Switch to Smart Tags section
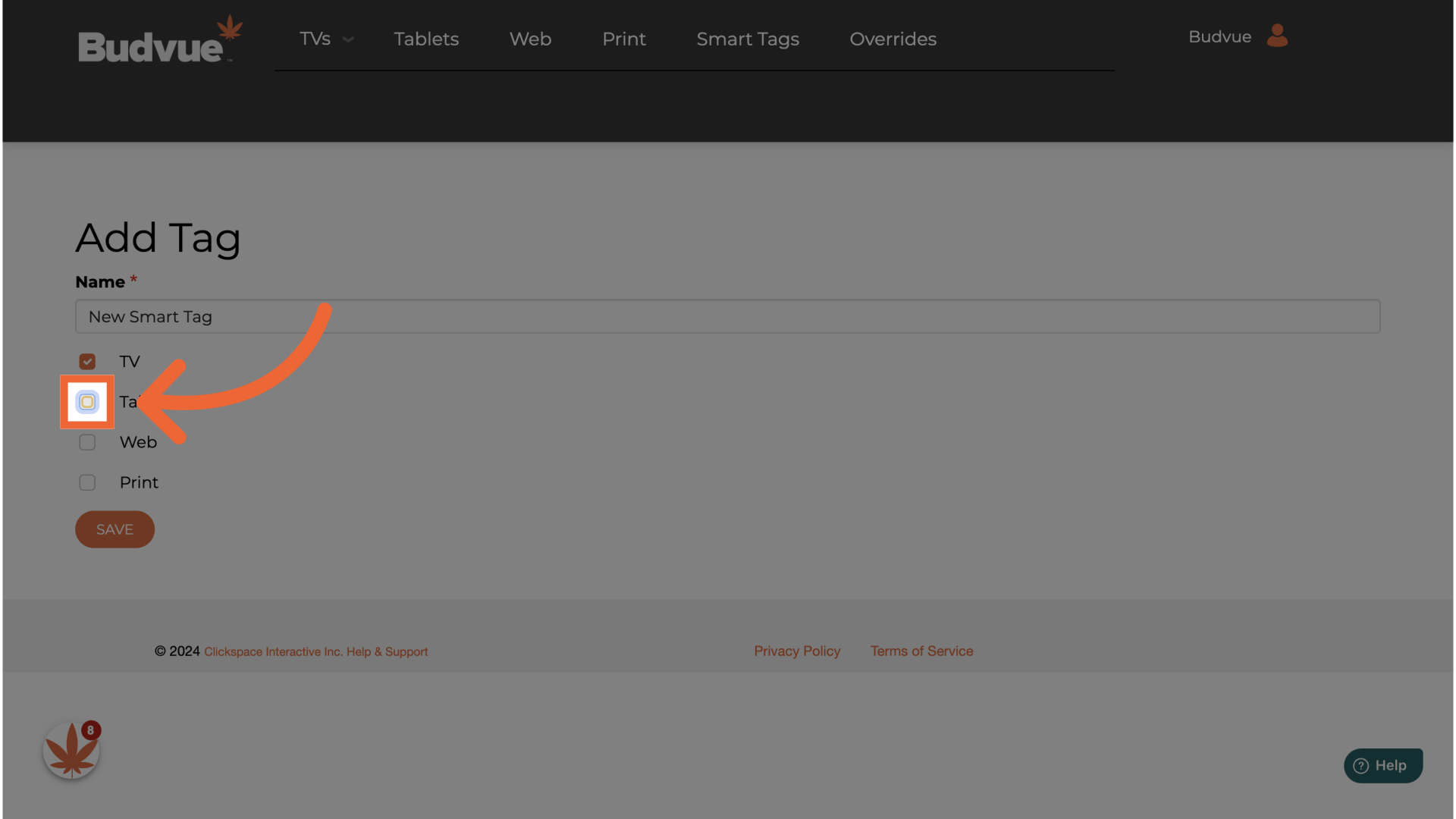Screen dimensions: 1456x819 pos(747,39)
